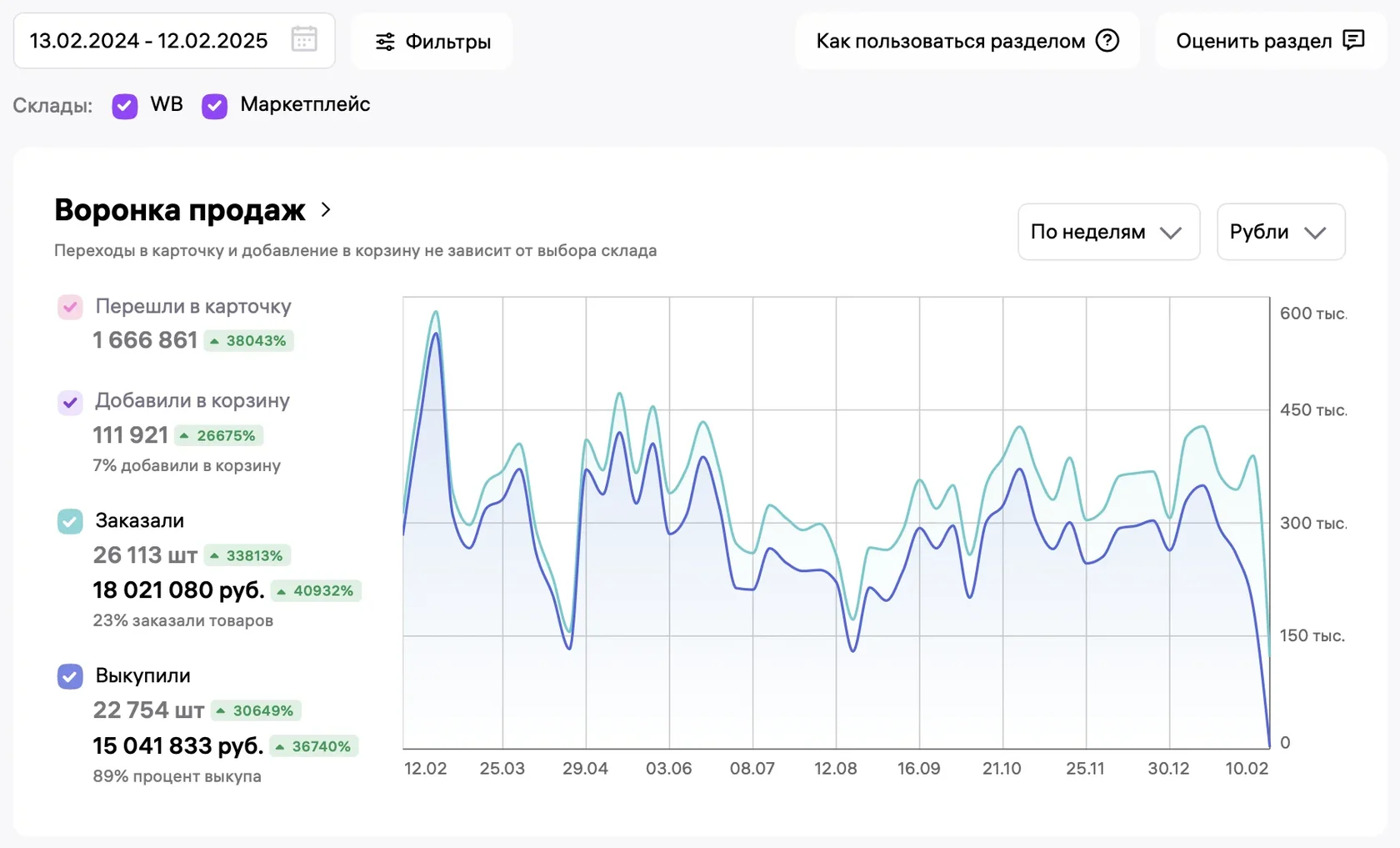The height and width of the screenshot is (848, 1400).
Task: Click the 40932% revenue growth badge
Action: click(316, 590)
